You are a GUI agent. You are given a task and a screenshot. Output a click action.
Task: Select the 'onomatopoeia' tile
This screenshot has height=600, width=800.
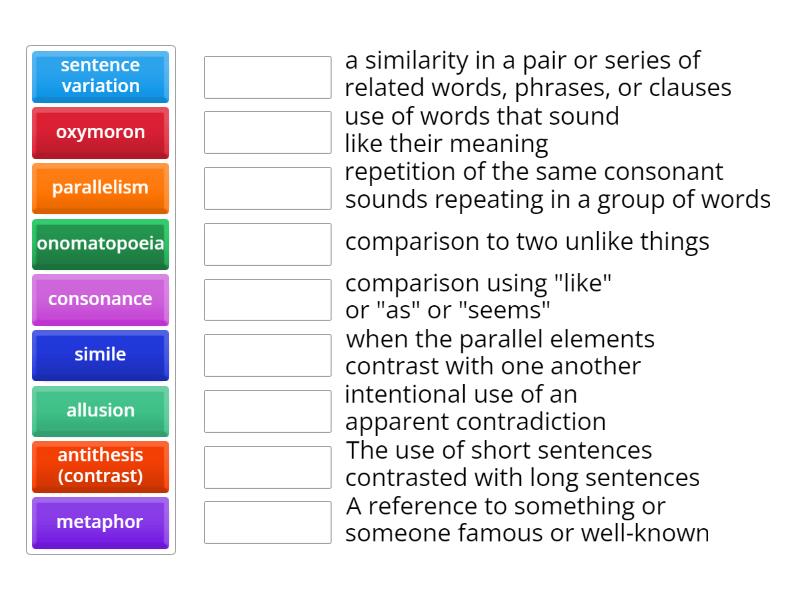[x=100, y=243]
